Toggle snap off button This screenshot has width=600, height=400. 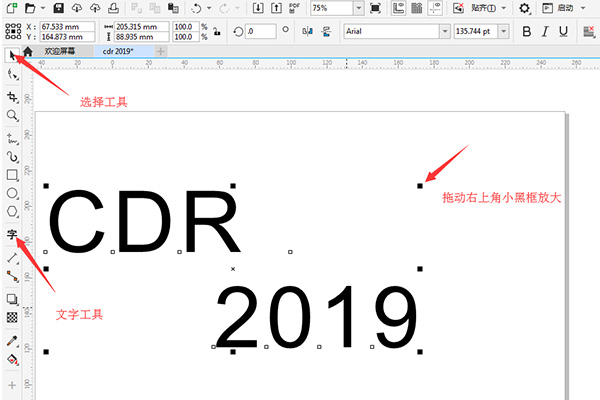tap(458, 8)
